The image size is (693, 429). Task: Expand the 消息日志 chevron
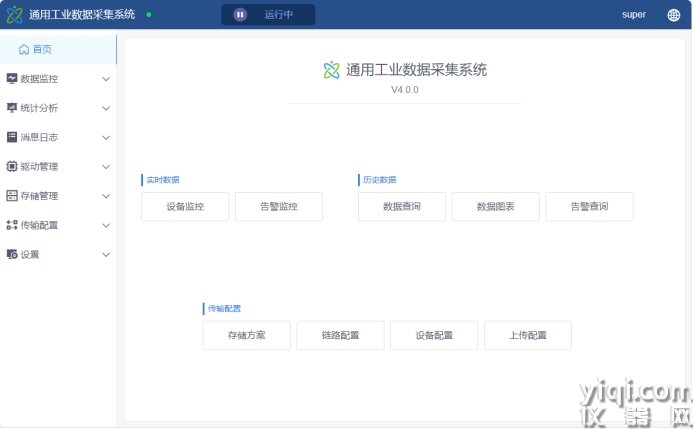point(106,137)
